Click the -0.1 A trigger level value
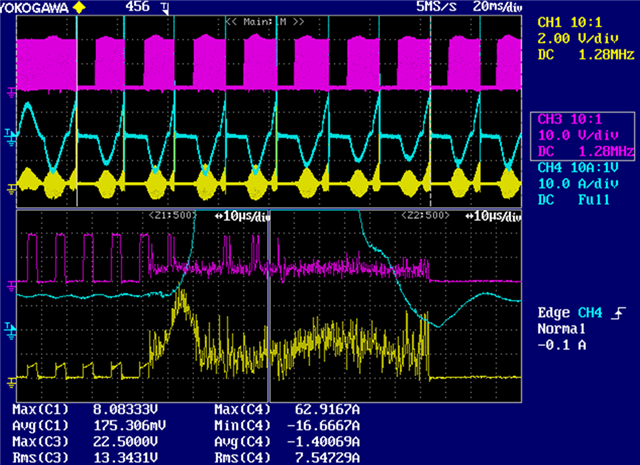 pyautogui.click(x=561, y=345)
